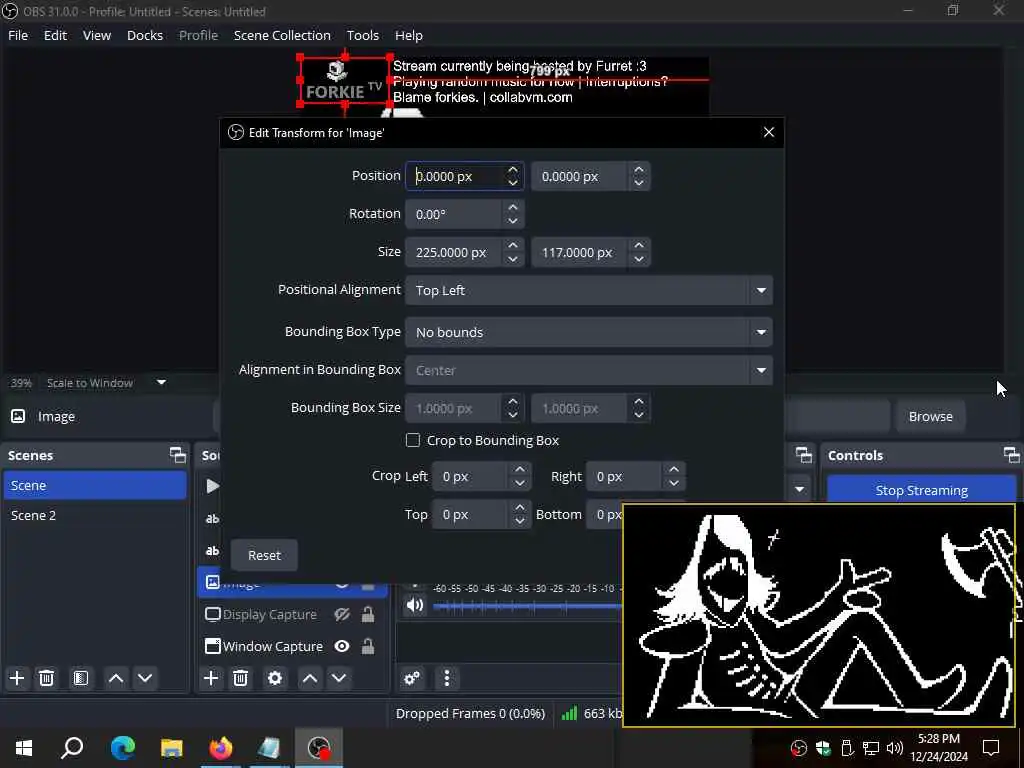
Task: Open the notification center icon
Action: (x=991, y=747)
